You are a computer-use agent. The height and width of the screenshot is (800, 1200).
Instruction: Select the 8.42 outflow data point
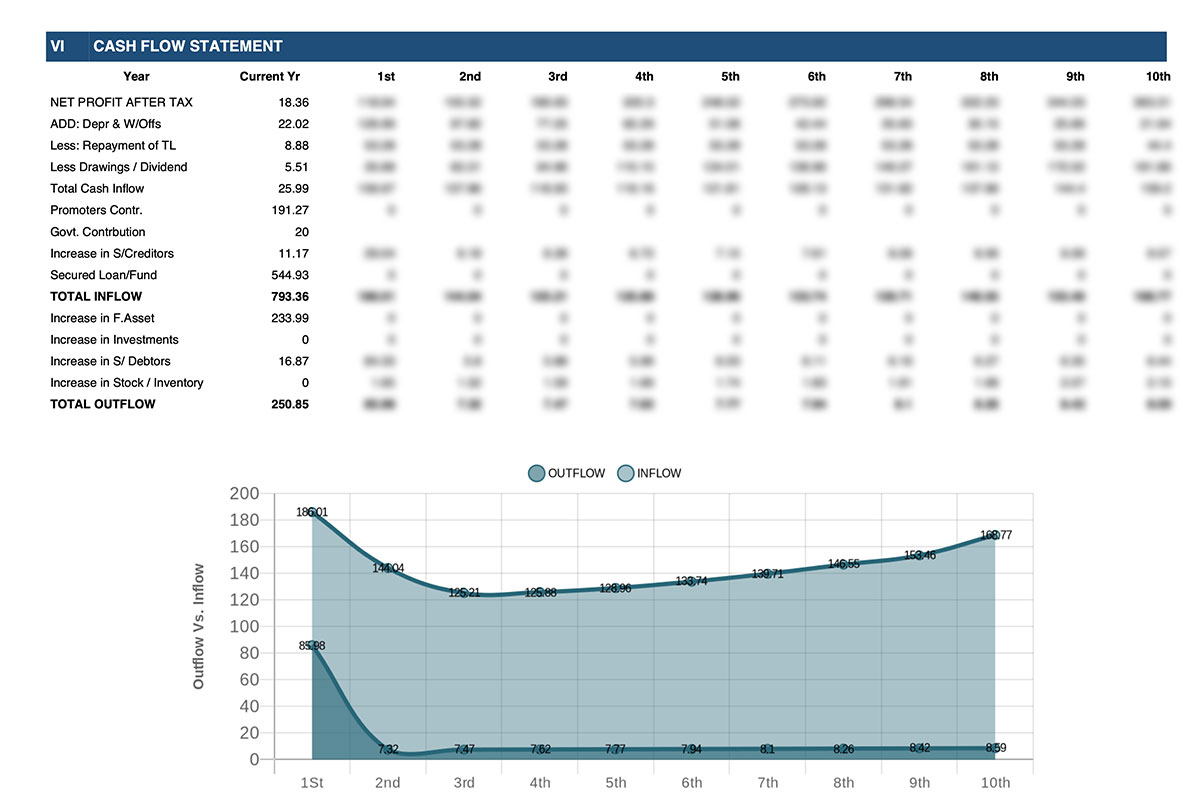pos(920,748)
